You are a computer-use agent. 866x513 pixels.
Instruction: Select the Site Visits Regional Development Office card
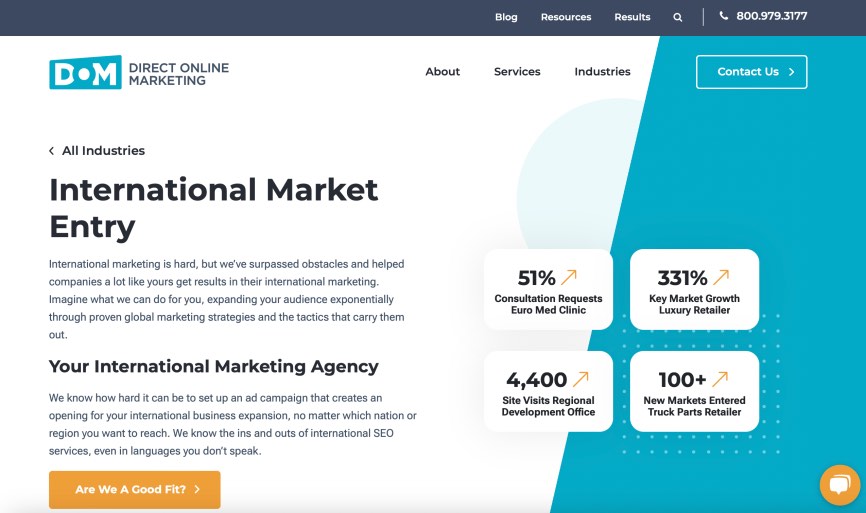click(548, 391)
